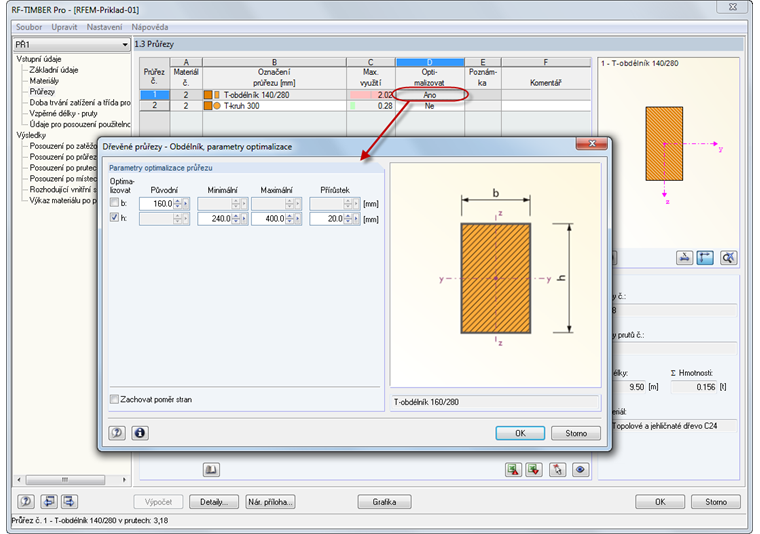Click Excel import icon with green arrow
Image resolution: width=760 pixels, height=534 pixels.
point(534,470)
